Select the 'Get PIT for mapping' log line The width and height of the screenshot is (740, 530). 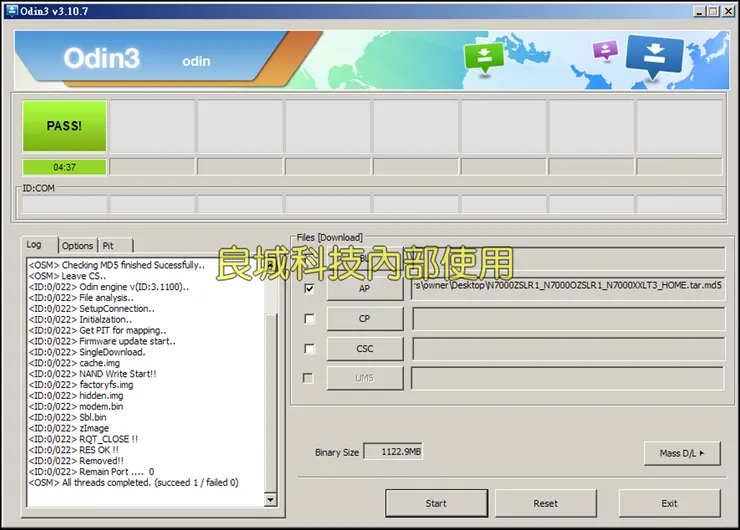click(x=97, y=330)
